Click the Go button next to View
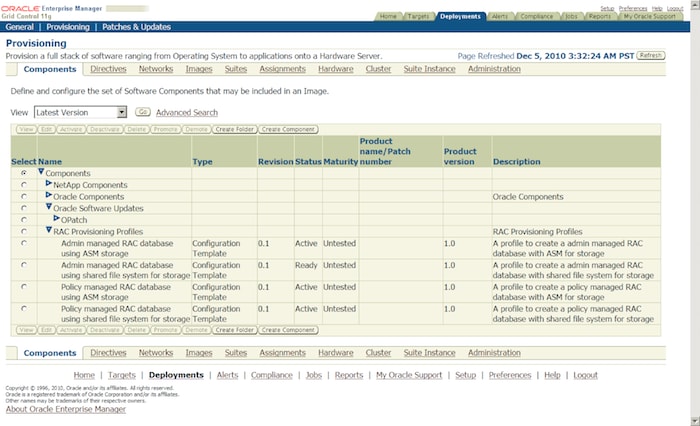The height and width of the screenshot is (426, 700). point(142,112)
